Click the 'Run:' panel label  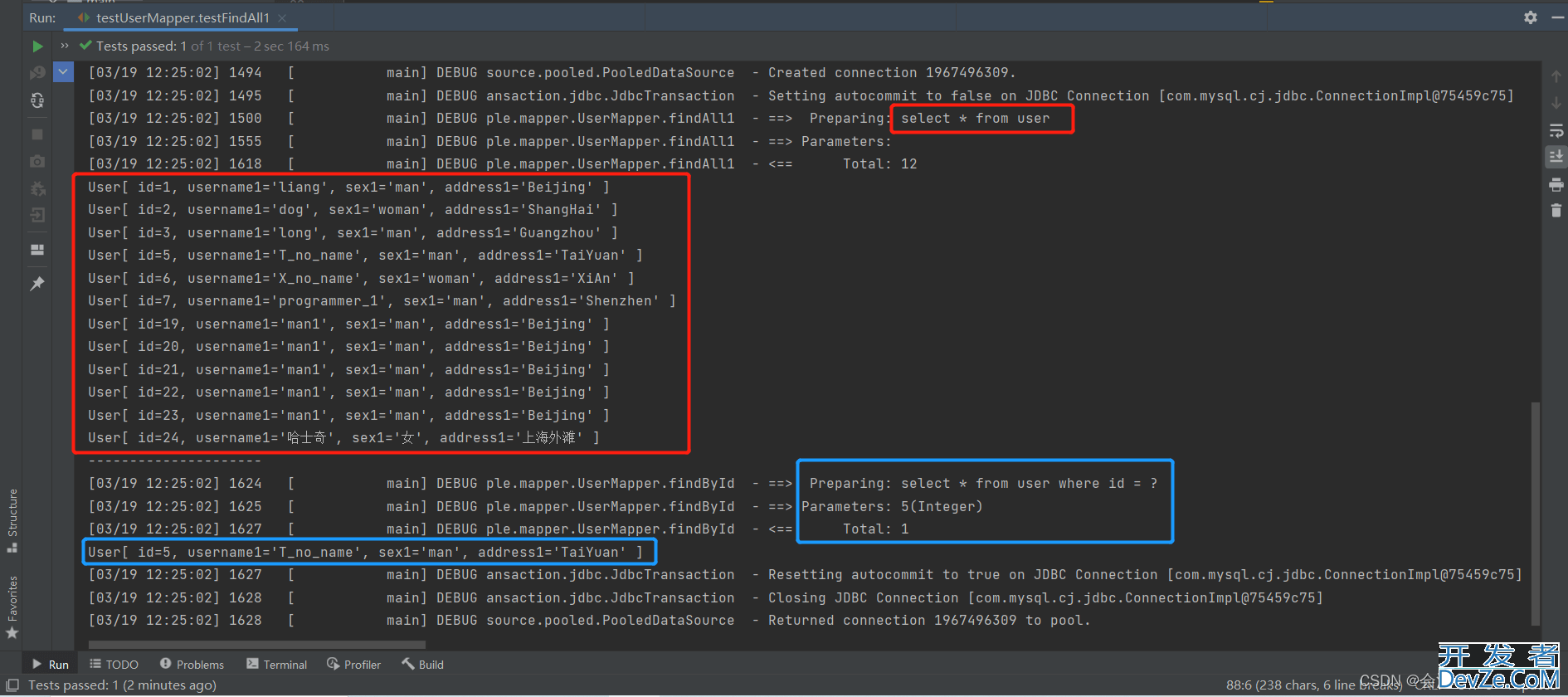pos(42,17)
